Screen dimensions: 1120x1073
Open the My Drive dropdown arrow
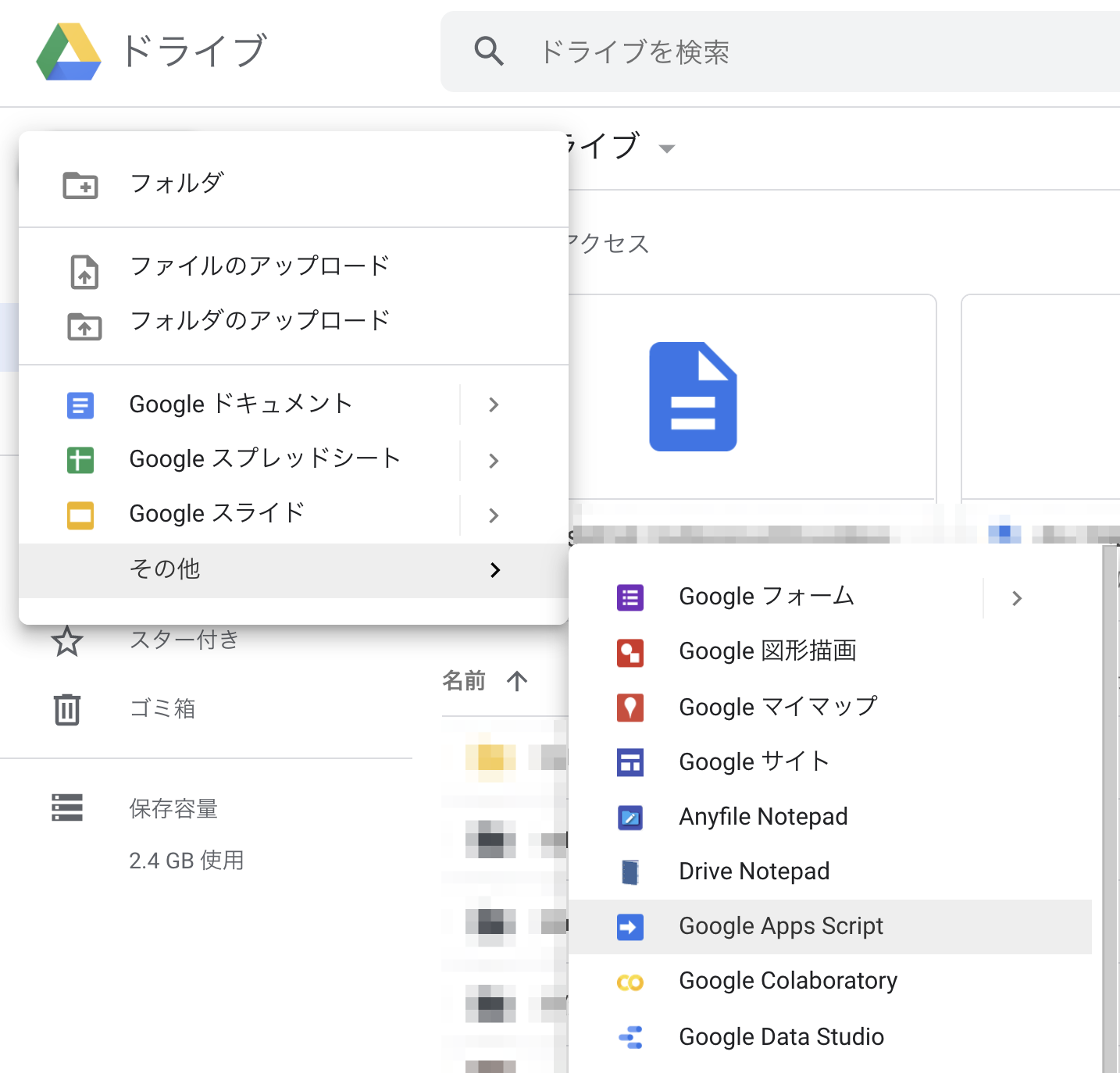[x=666, y=148]
